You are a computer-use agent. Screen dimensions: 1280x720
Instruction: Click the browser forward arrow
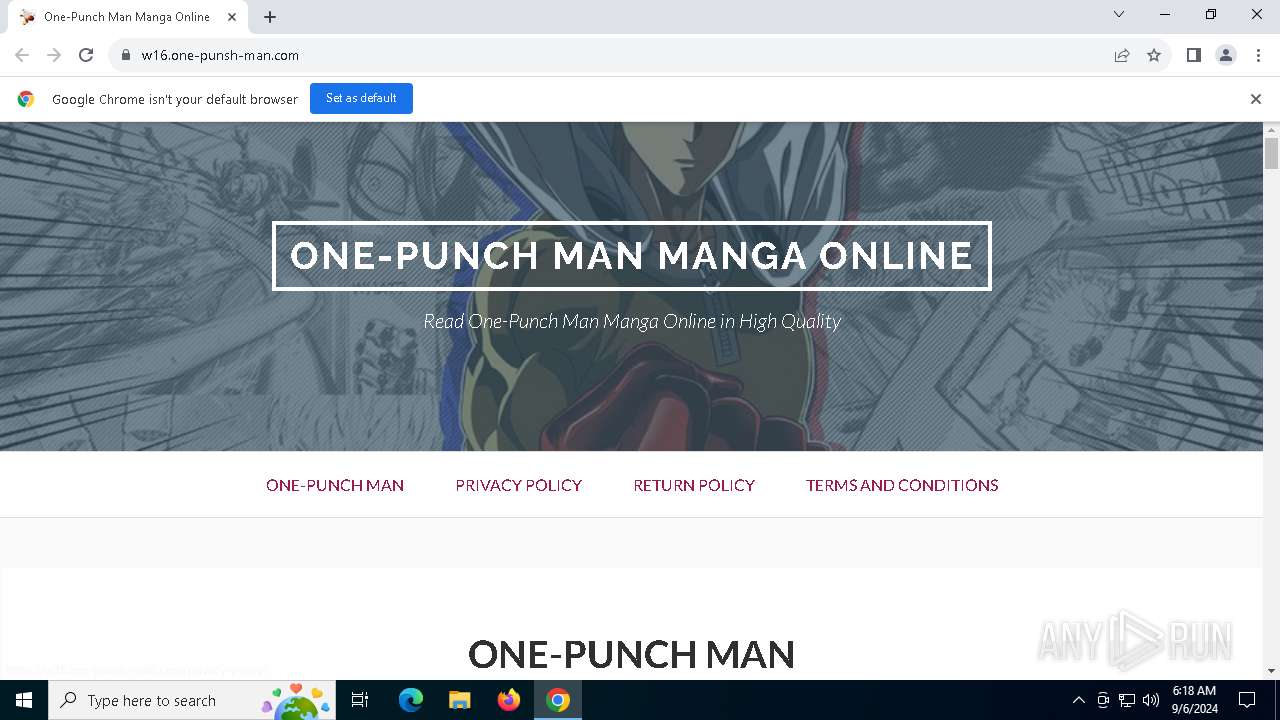54,55
